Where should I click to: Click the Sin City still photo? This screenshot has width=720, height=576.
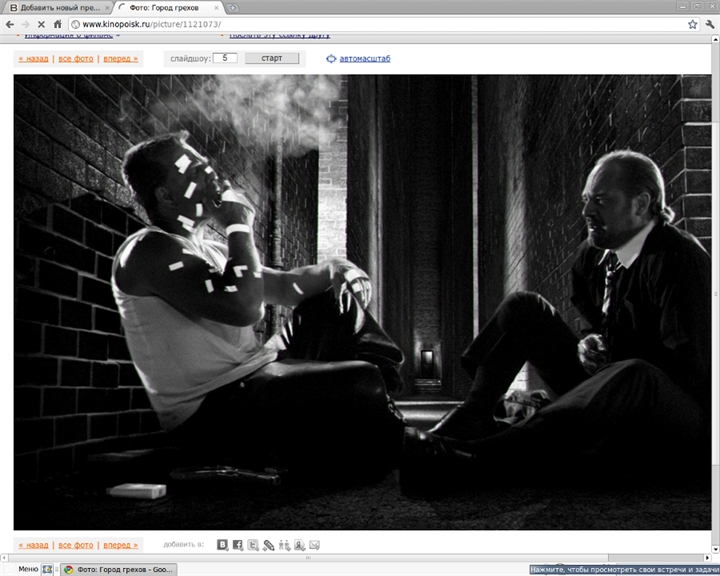362,302
